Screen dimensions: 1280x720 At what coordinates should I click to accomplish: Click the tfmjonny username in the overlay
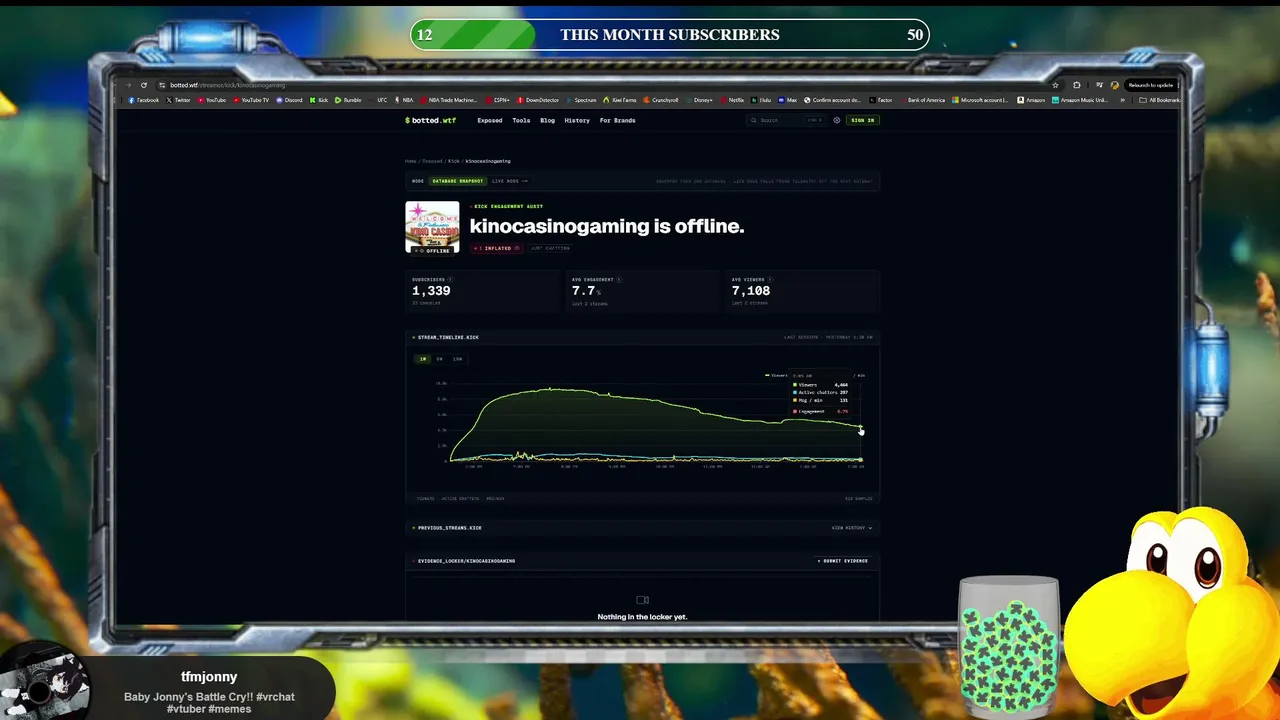point(209,677)
